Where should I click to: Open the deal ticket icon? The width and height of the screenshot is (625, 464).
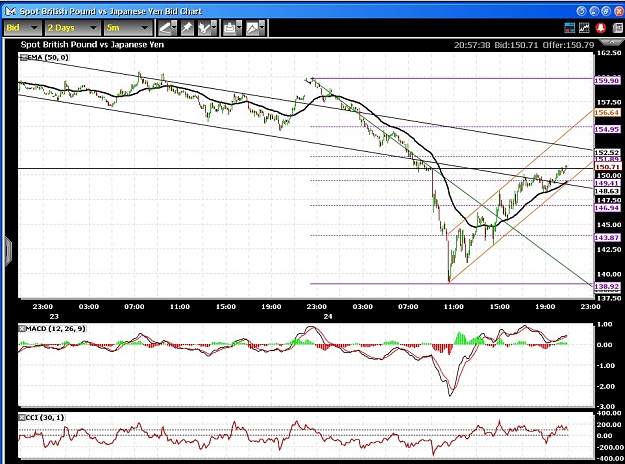coord(570,28)
